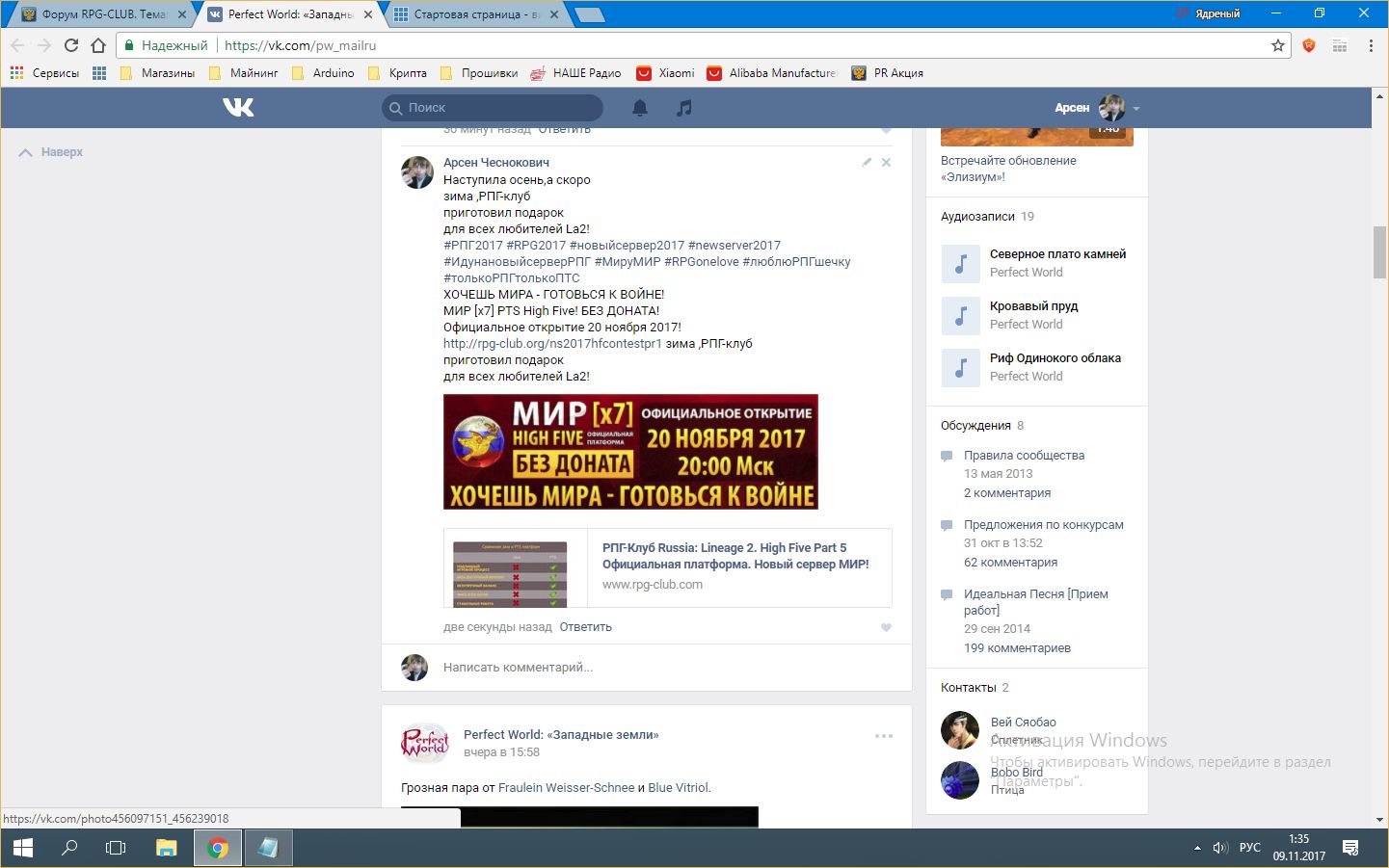Click the Fraulein Weisser-Schnee link

tap(566, 788)
